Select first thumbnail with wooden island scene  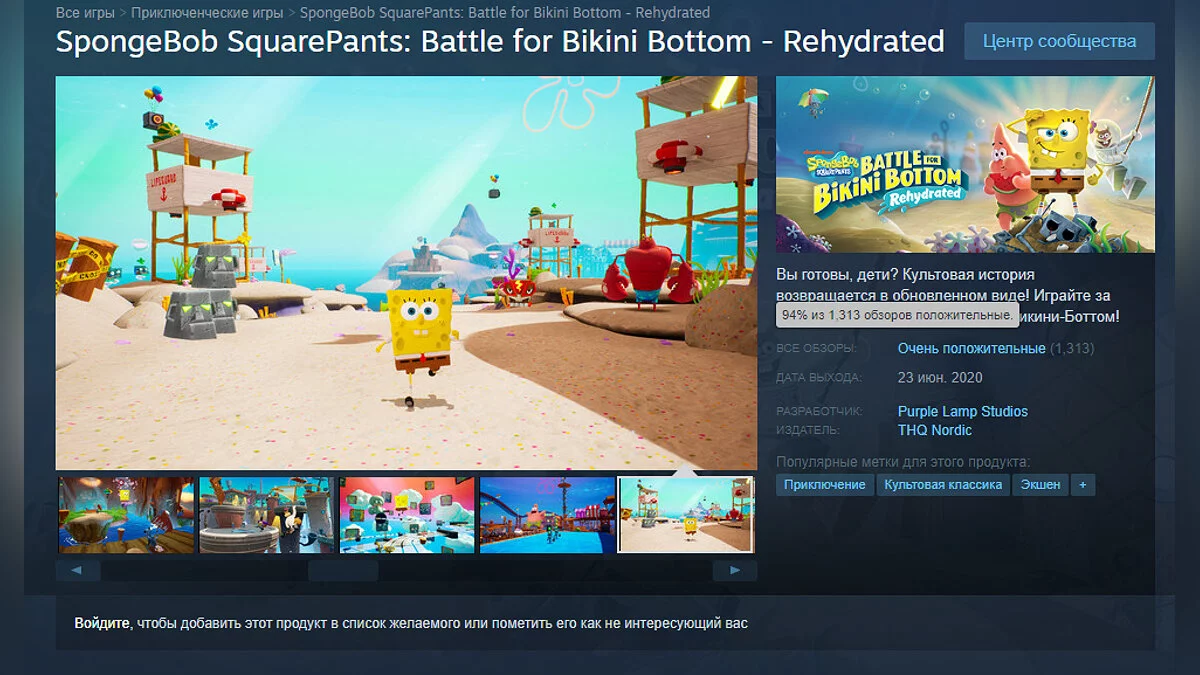pos(126,515)
